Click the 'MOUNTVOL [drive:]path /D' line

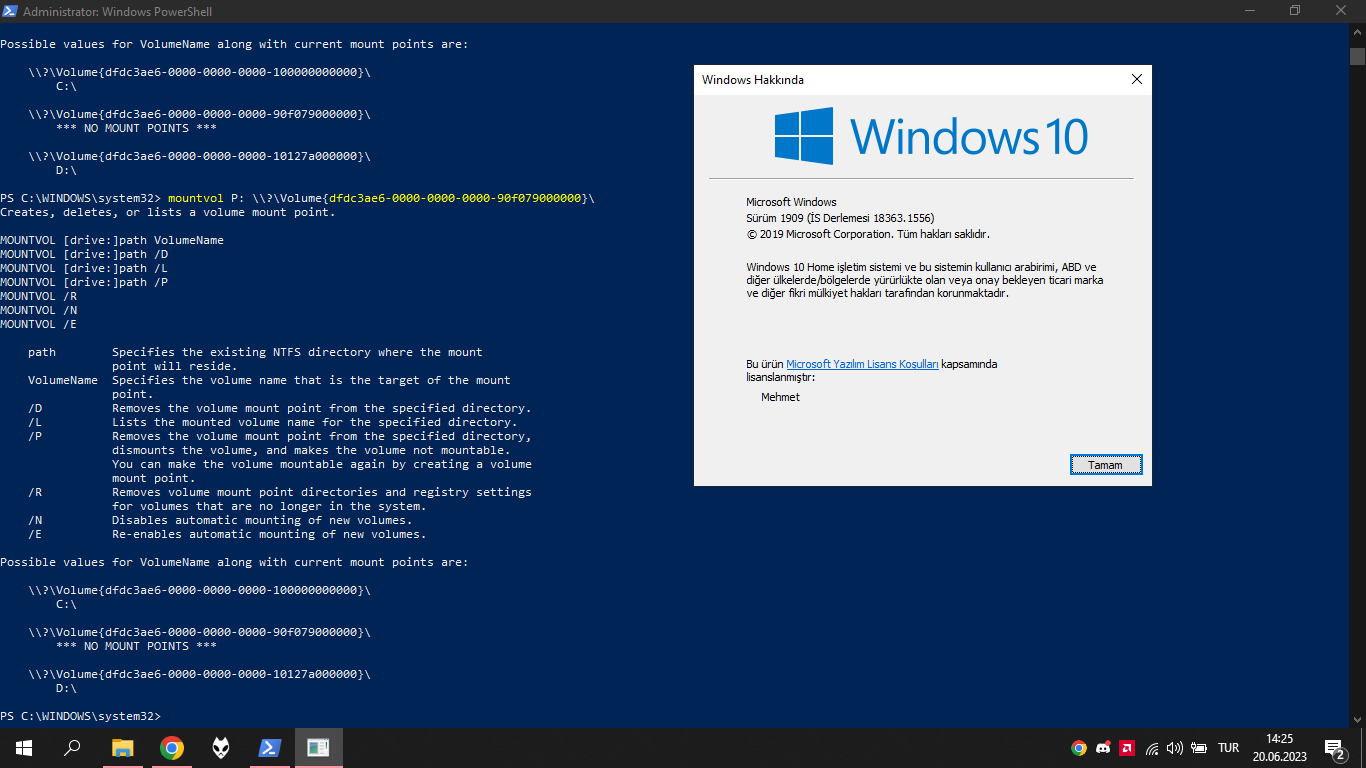tap(84, 254)
